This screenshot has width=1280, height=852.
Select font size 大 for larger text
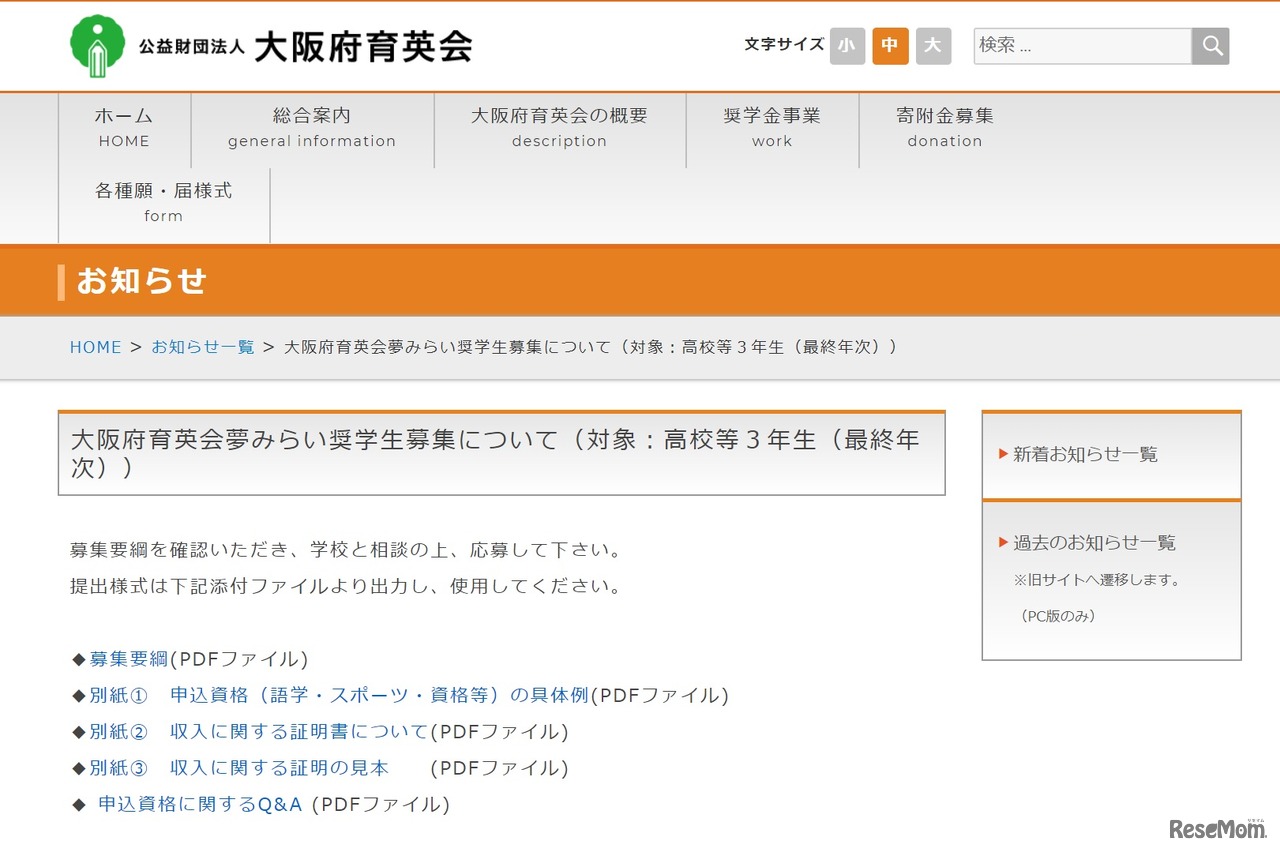tap(932, 46)
